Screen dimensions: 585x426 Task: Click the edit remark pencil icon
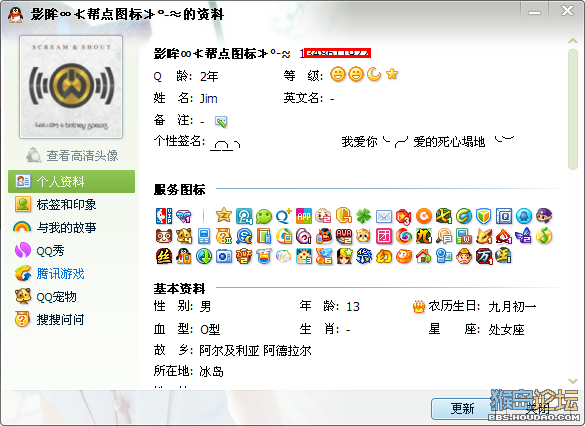(x=221, y=121)
